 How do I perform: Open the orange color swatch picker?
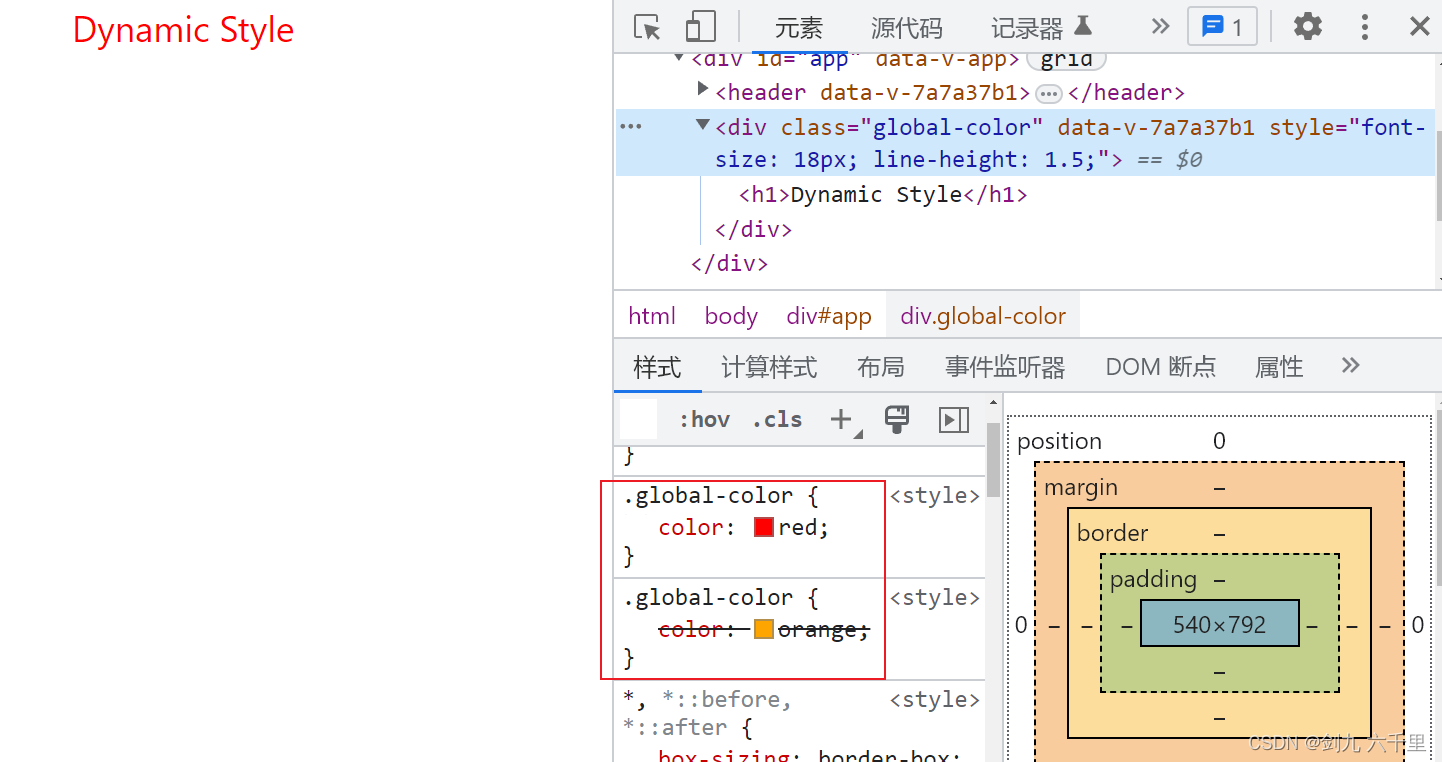tap(764, 629)
